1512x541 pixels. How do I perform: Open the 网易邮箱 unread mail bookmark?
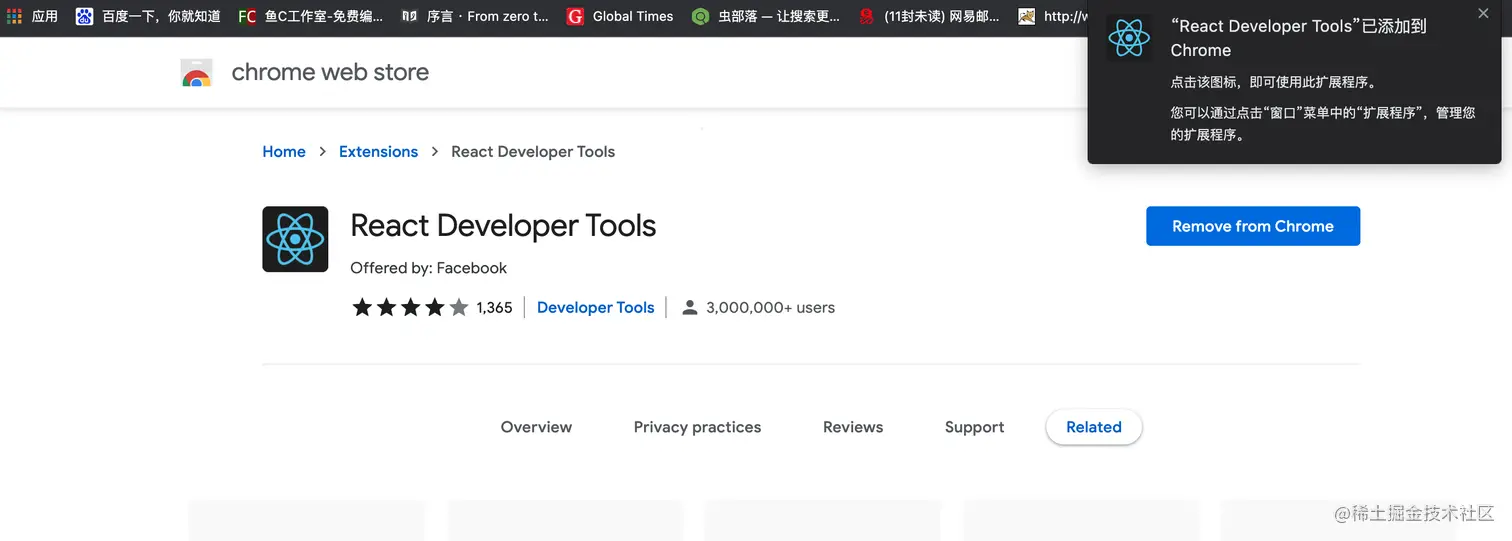point(930,16)
